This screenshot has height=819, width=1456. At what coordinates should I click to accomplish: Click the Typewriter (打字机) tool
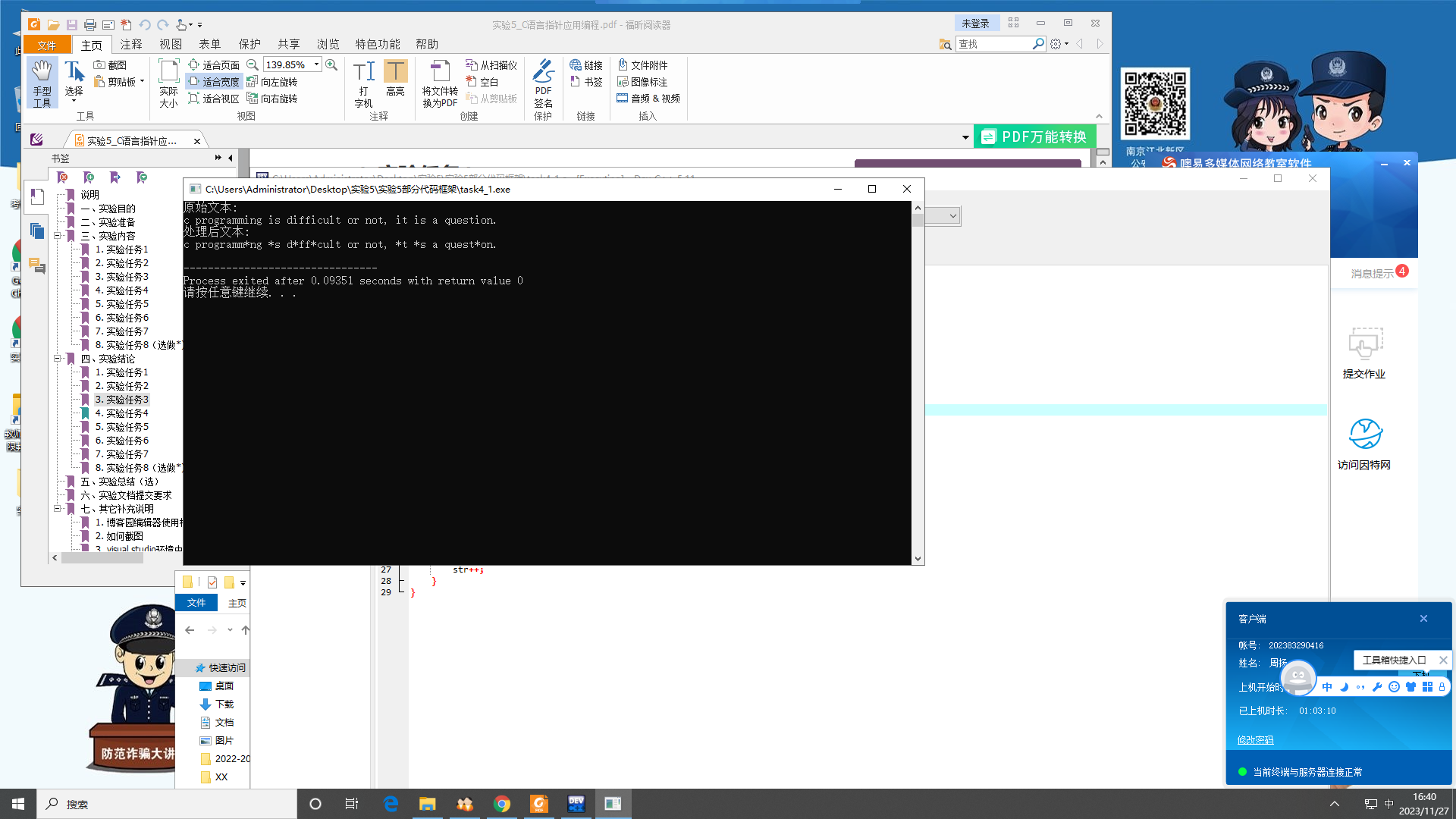click(363, 83)
